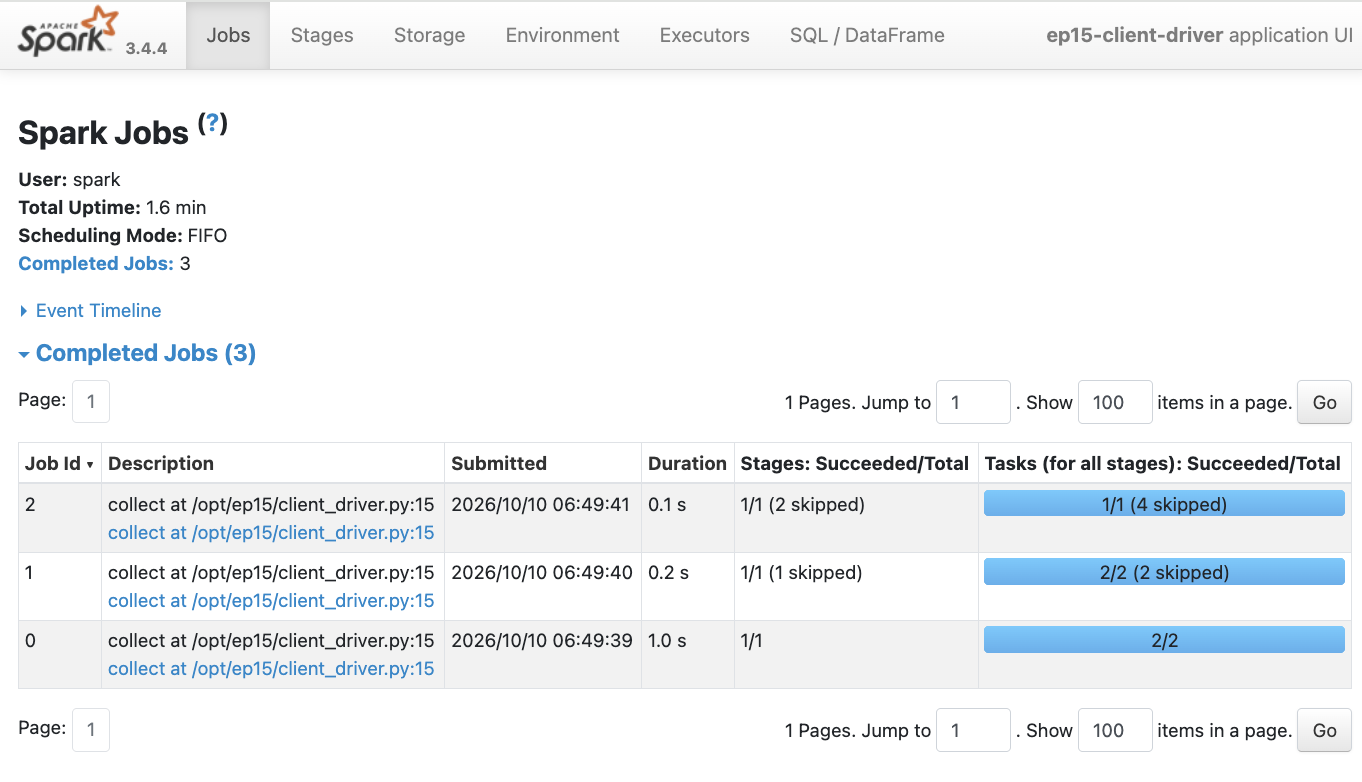Click the ep15-client-driver application UI title
1362x782 pixels.
(x=1199, y=35)
